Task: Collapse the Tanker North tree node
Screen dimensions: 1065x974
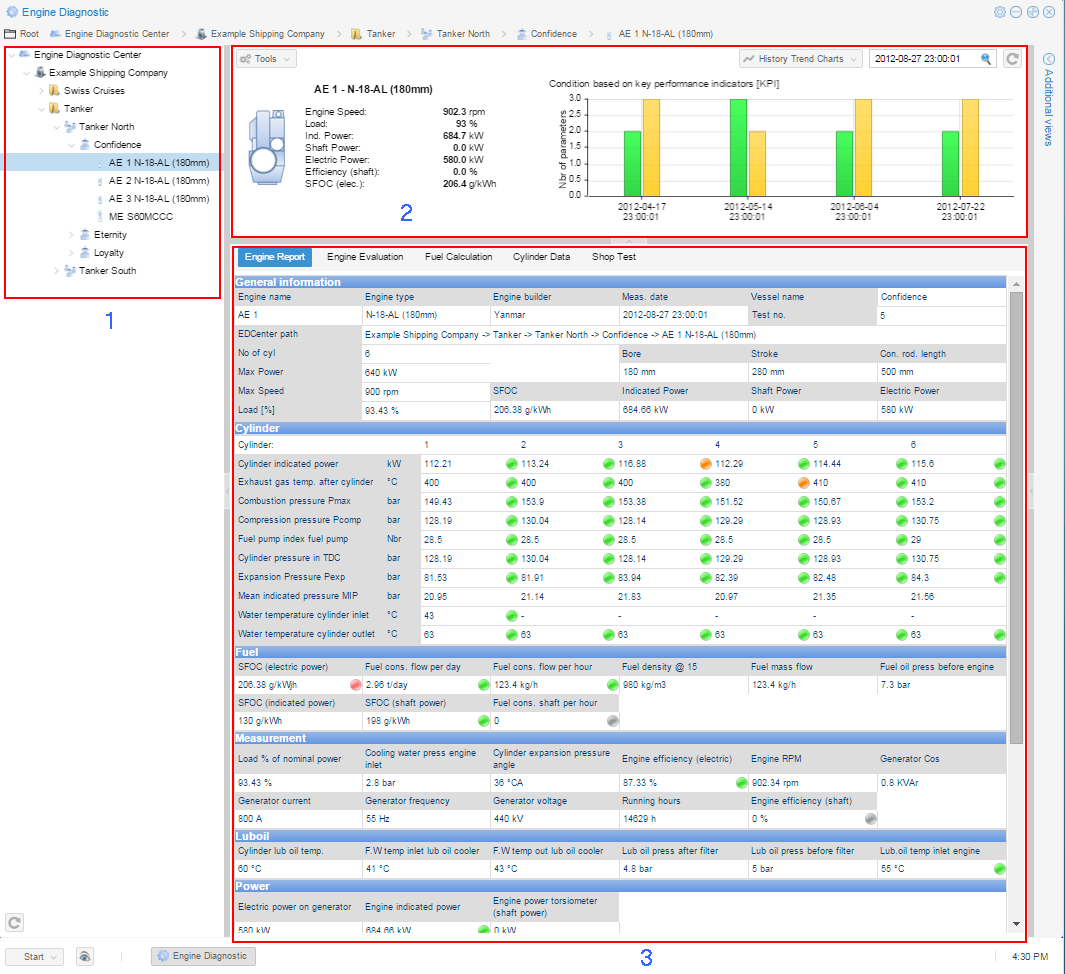Action: point(57,127)
